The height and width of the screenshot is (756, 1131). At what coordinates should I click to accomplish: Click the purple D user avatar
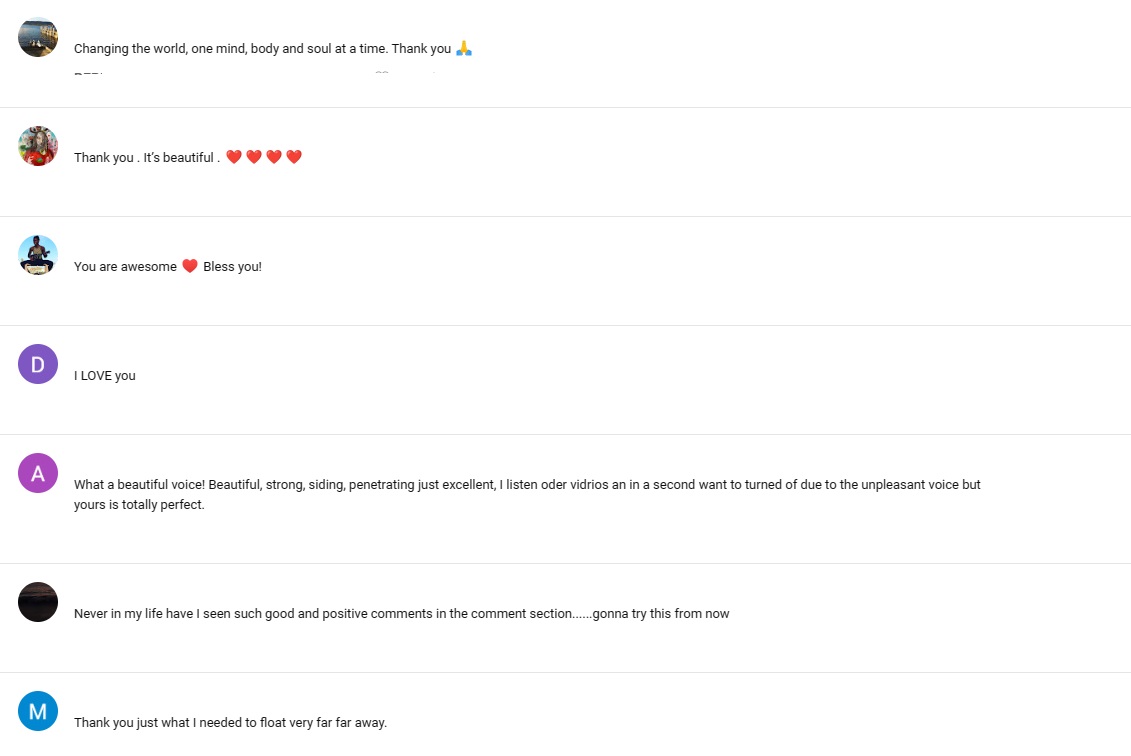38,364
